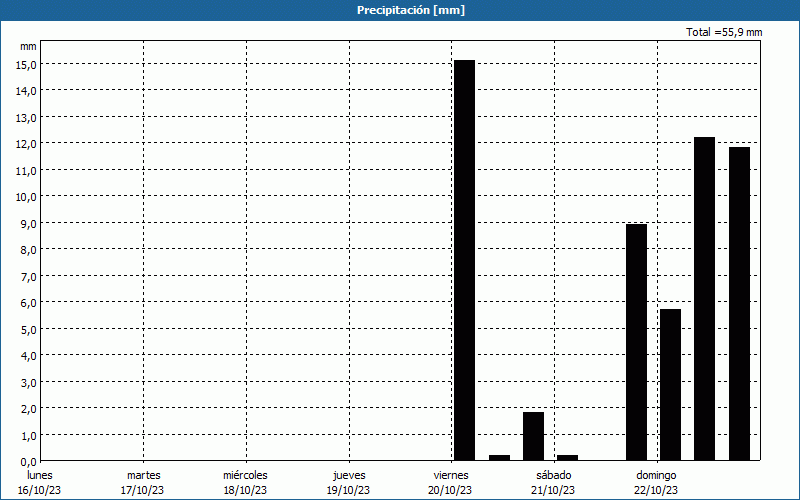Click the date 19/10/23
Screen dimensions: 800x500
pyautogui.click(x=348, y=490)
